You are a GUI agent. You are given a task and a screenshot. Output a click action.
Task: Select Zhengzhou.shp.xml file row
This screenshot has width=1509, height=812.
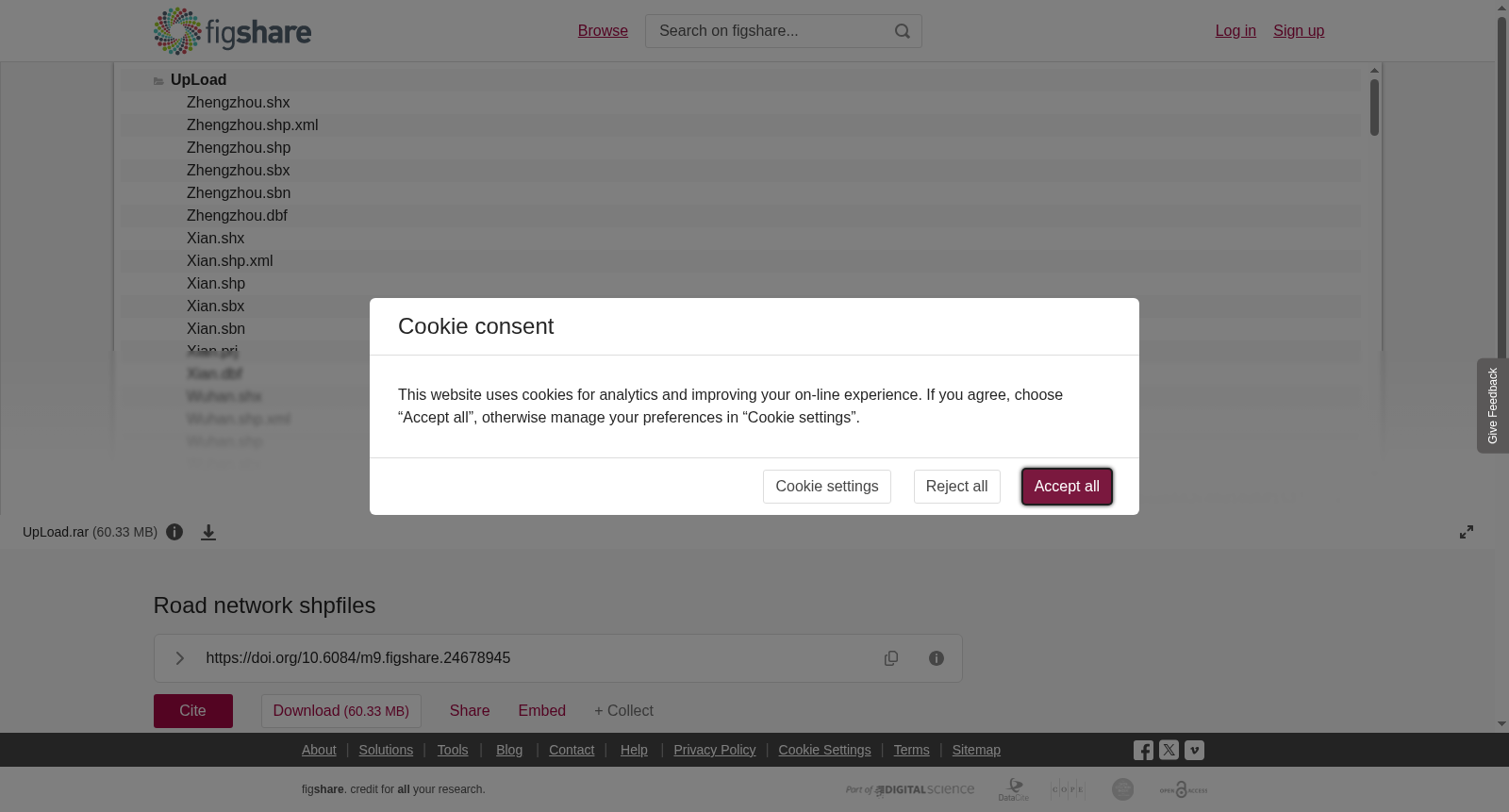click(740, 125)
